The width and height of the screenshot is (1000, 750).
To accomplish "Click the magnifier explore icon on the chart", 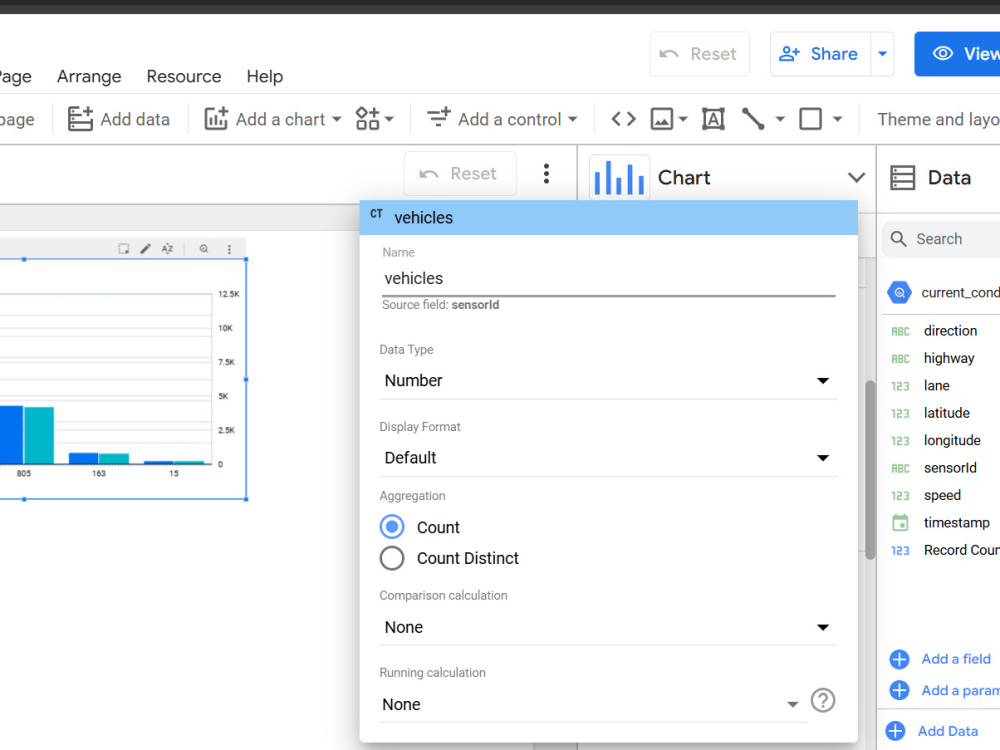I will [205, 248].
